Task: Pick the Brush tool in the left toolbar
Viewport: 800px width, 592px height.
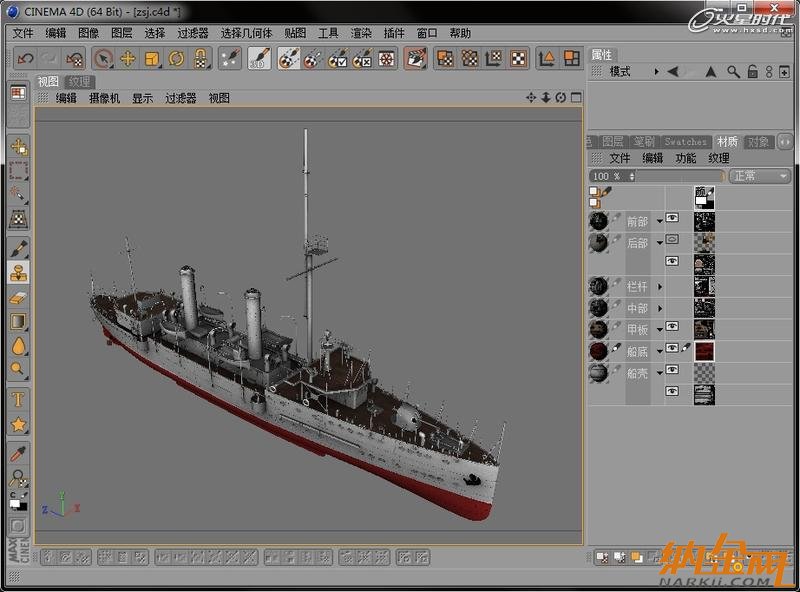Action: pos(18,247)
